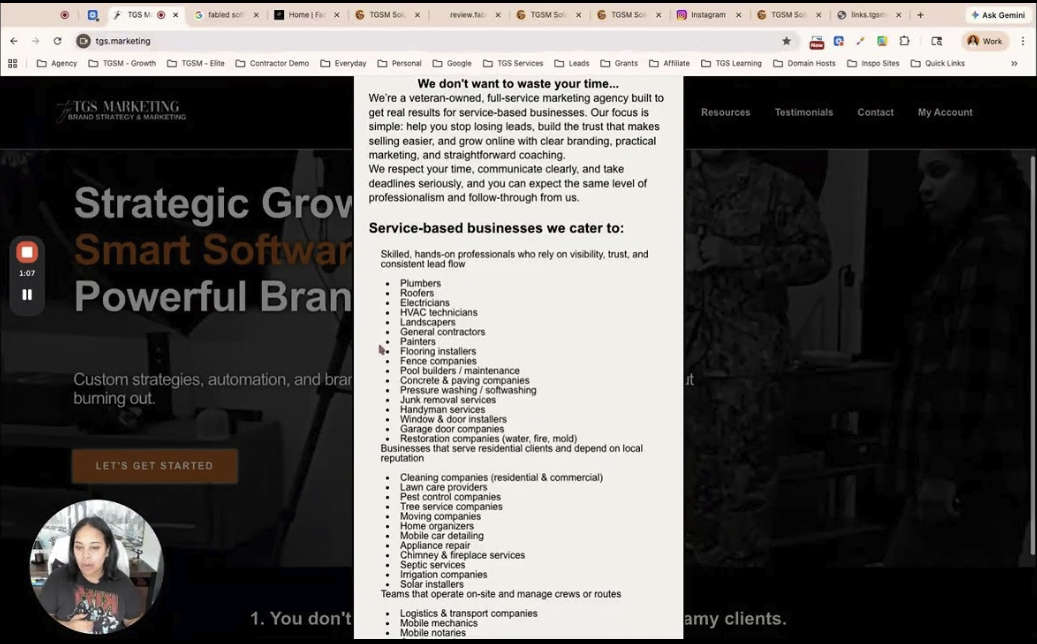Pause the recording overlay
Image resolution: width=1037 pixels, height=644 pixels.
coord(27,294)
